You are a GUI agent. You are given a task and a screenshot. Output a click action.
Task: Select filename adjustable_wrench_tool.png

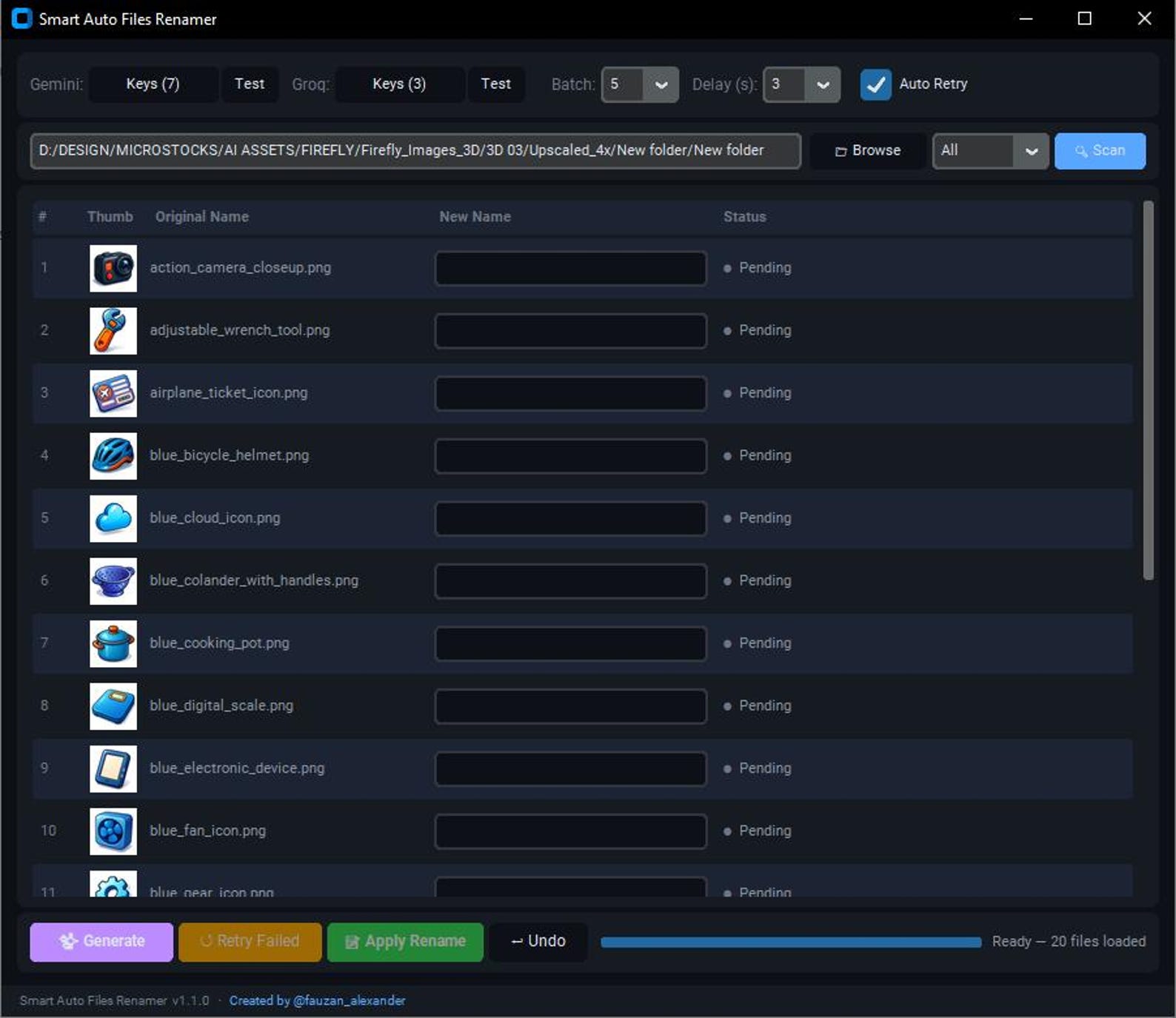[239, 331]
